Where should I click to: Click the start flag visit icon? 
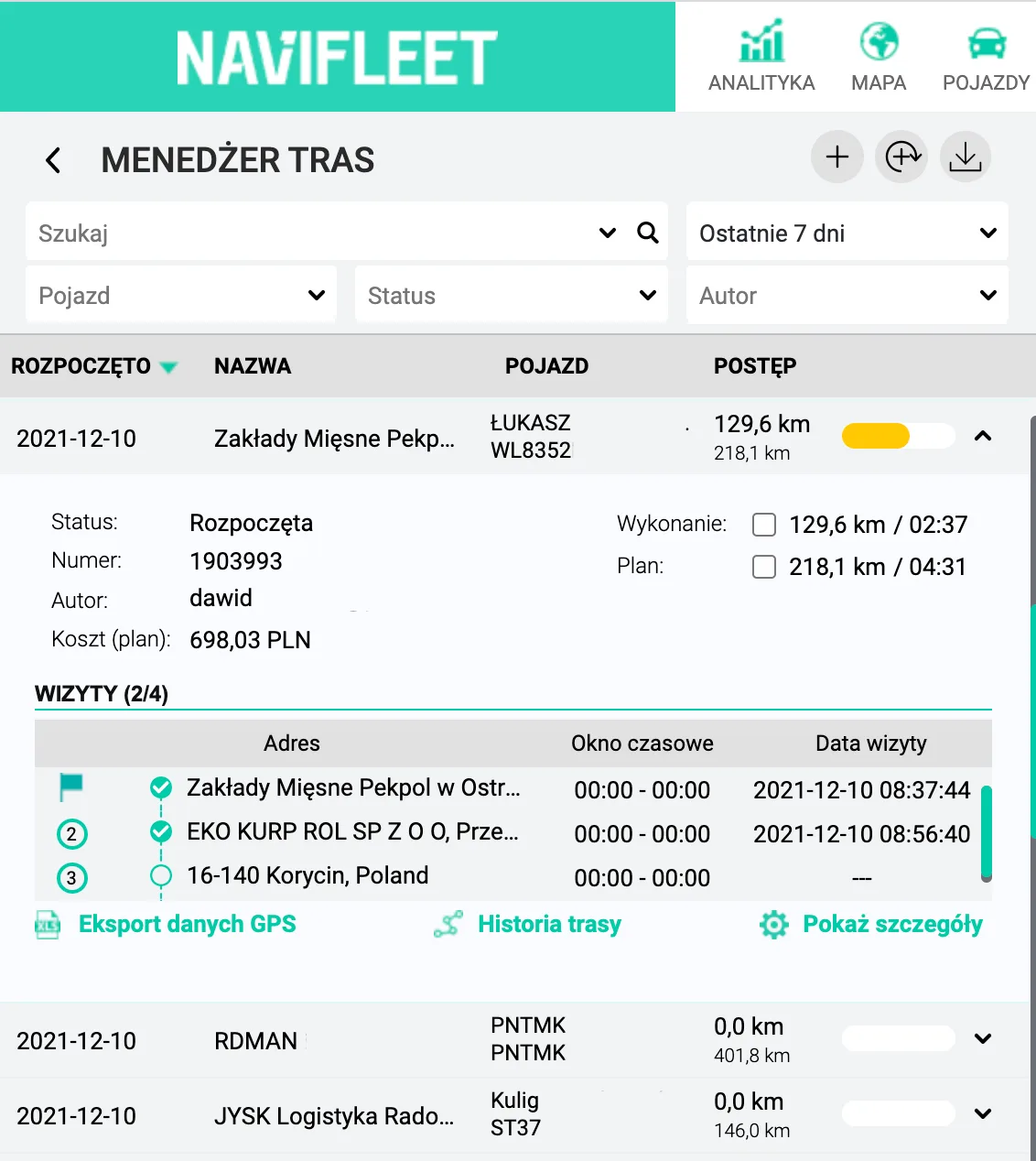pyautogui.click(x=70, y=786)
